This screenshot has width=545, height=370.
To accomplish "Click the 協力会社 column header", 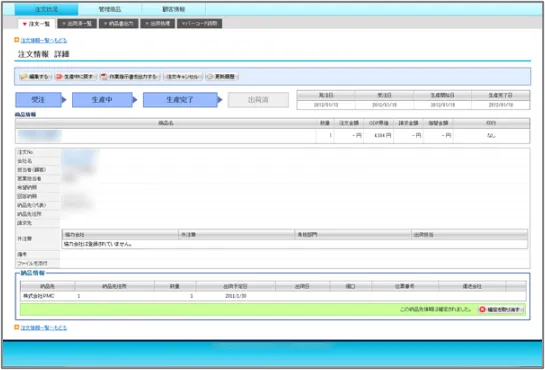I will click(x=120, y=235).
